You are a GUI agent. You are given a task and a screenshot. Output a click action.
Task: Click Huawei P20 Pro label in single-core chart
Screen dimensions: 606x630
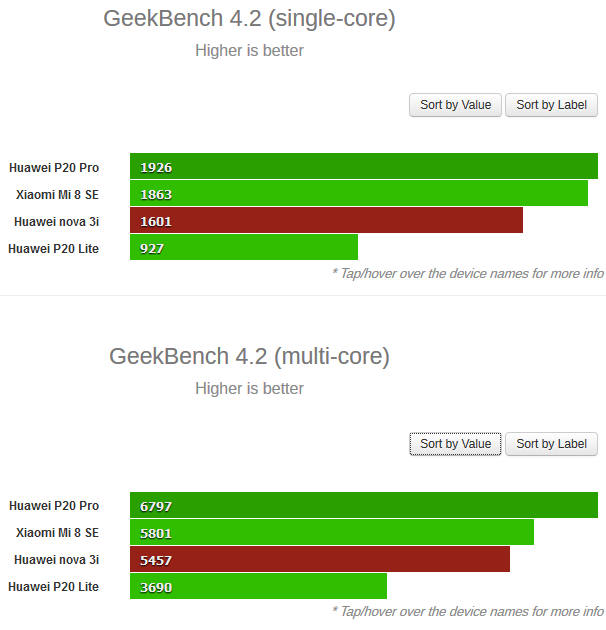[x=54, y=167]
